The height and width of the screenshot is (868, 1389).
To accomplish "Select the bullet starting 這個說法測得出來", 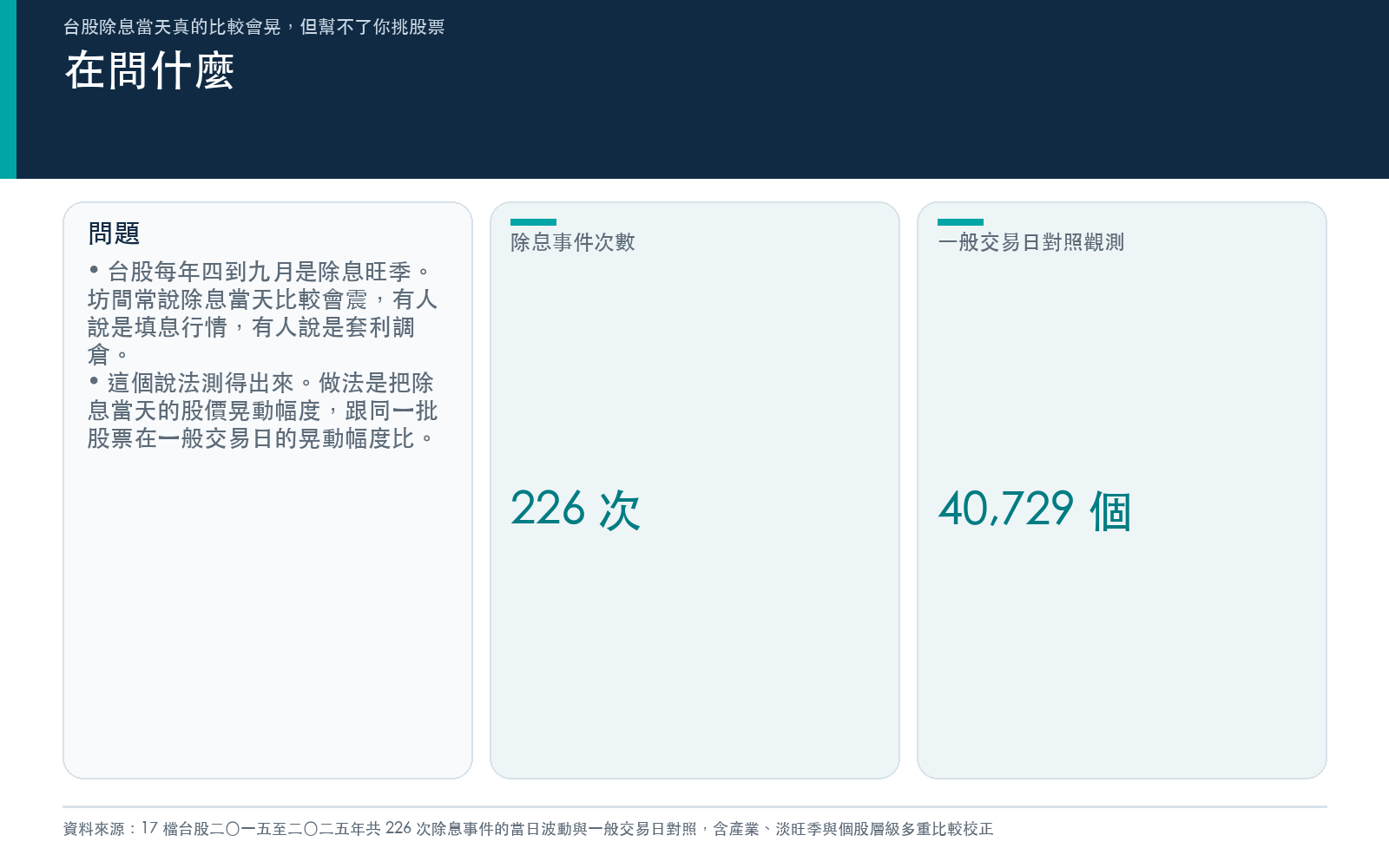I will tap(262, 411).
